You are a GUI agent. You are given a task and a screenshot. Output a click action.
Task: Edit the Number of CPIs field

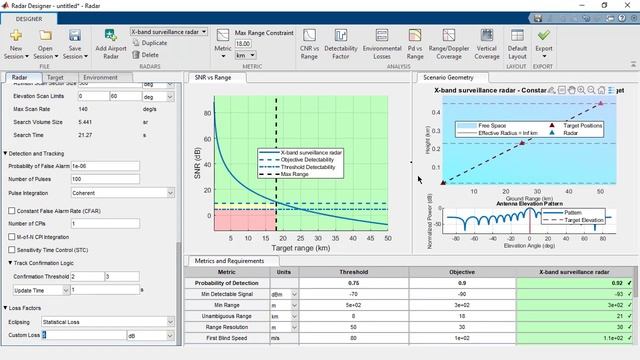(x=105, y=224)
